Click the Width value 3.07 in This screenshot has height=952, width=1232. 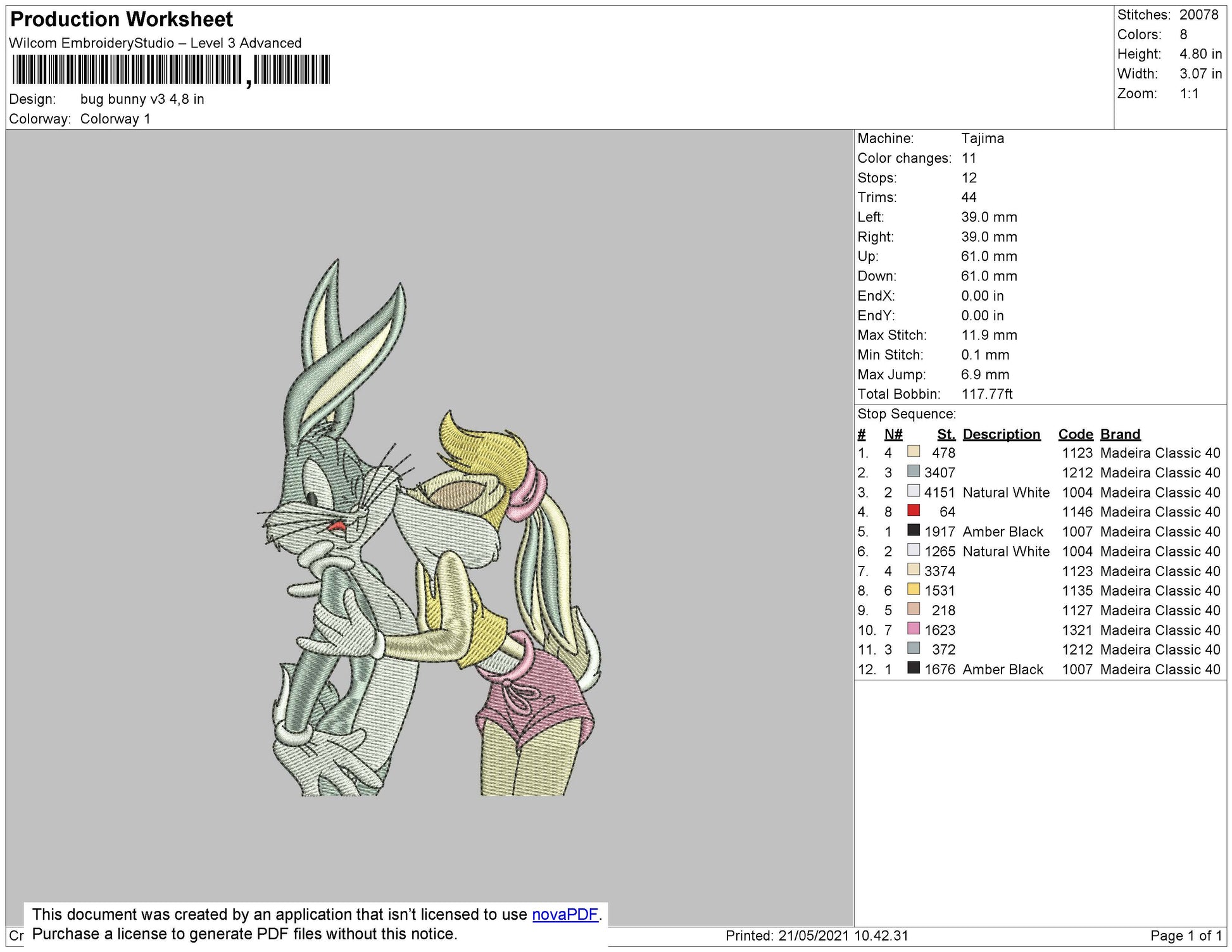click(x=1200, y=73)
